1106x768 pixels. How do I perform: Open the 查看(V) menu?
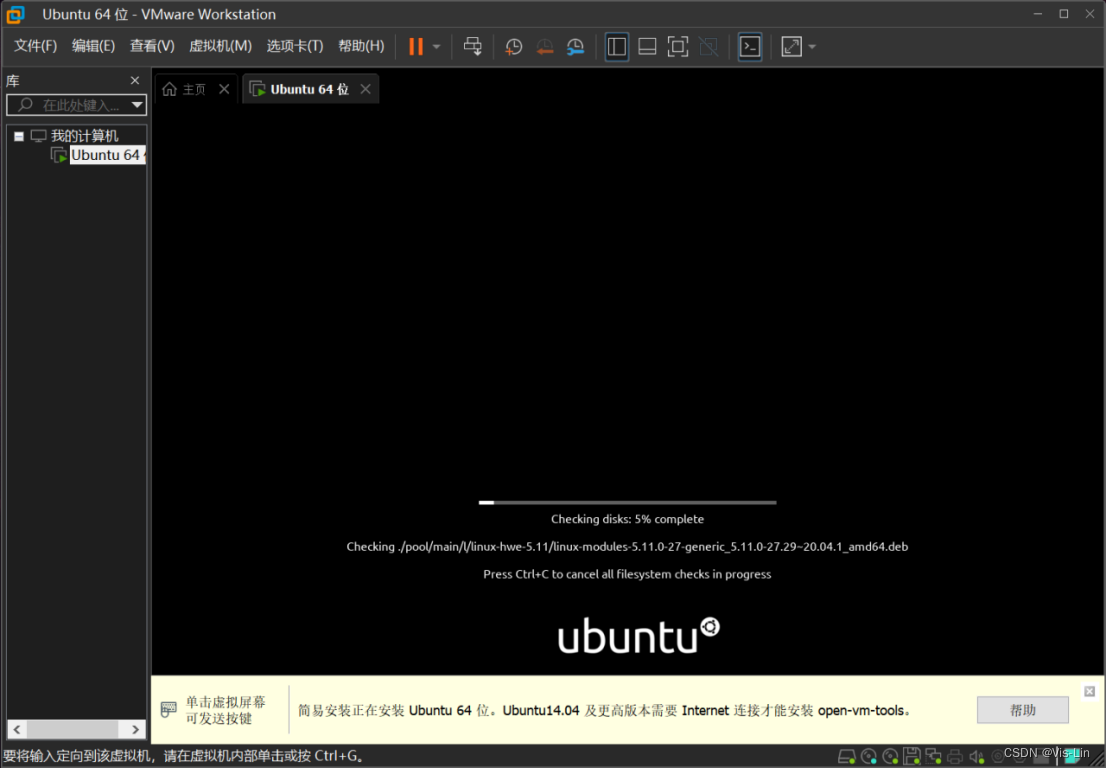pyautogui.click(x=152, y=46)
